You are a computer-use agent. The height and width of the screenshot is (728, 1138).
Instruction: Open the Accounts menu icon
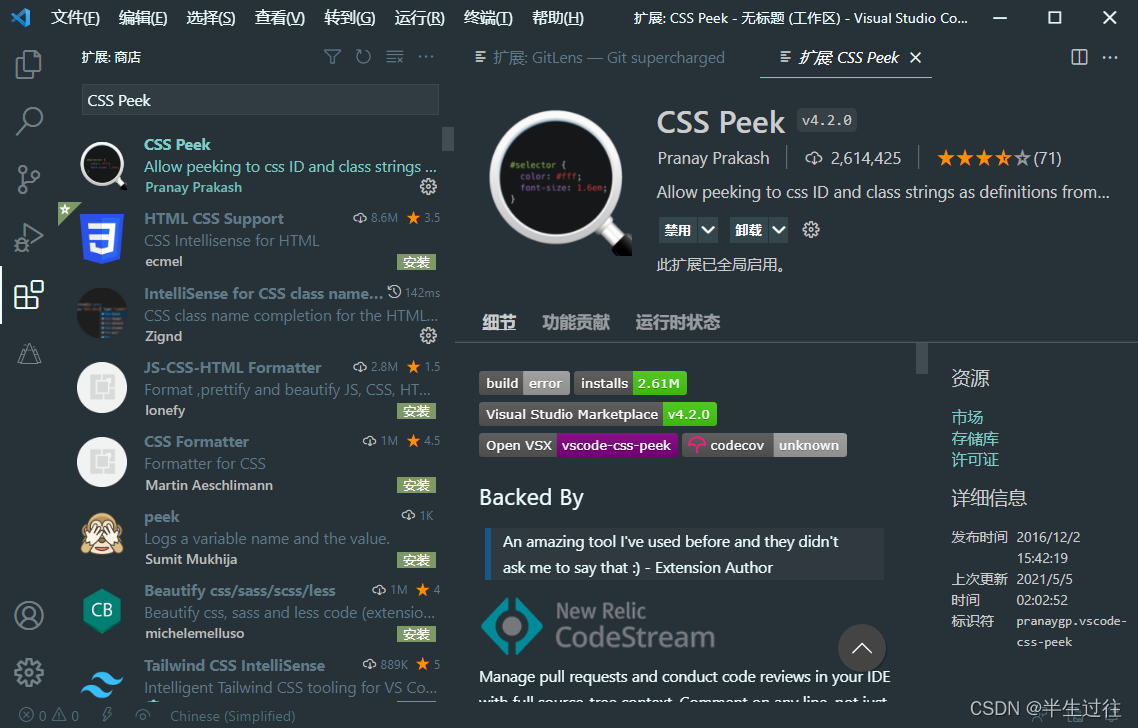pos(29,615)
